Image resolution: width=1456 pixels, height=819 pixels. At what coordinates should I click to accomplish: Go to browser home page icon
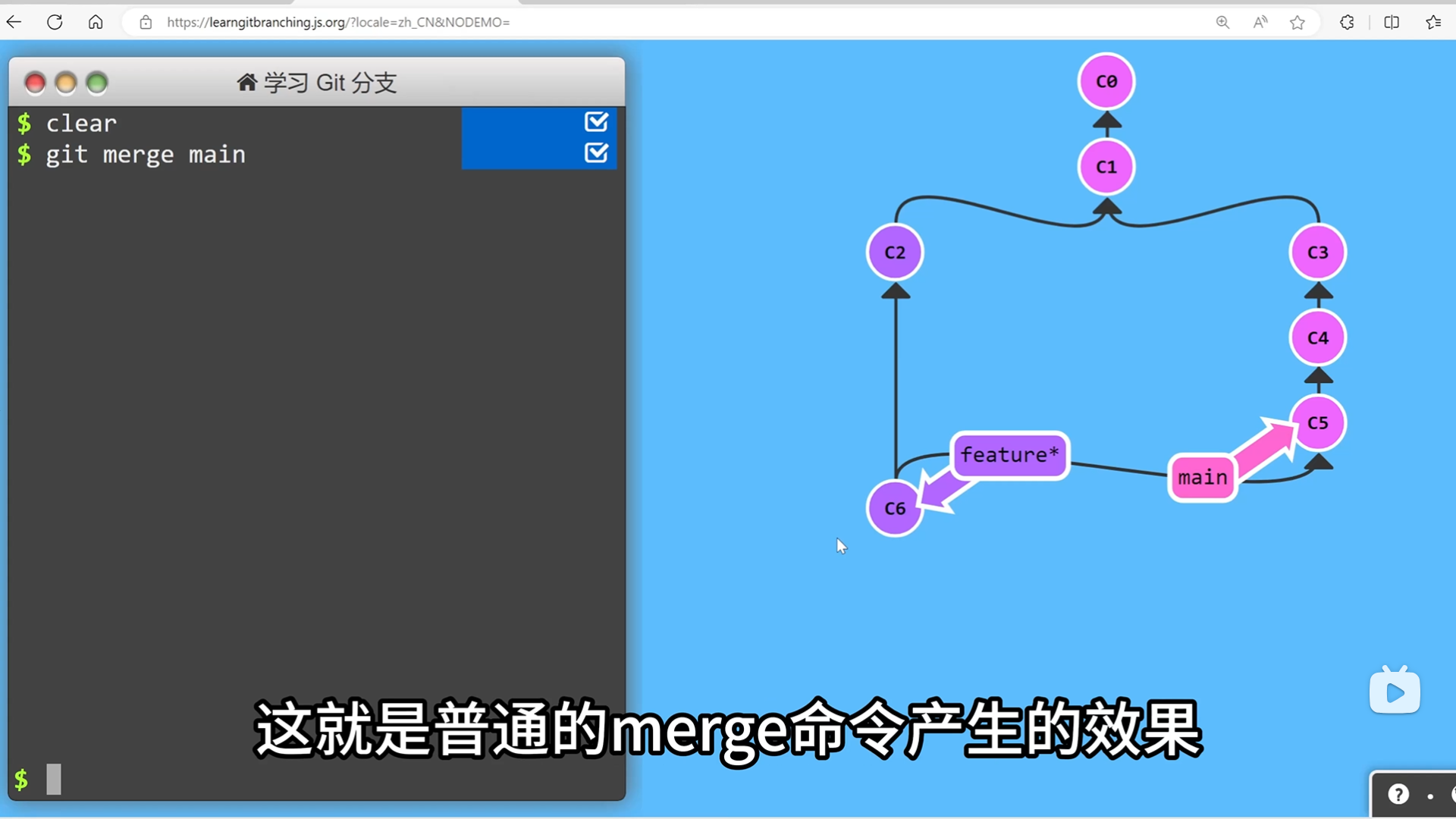[x=96, y=22]
